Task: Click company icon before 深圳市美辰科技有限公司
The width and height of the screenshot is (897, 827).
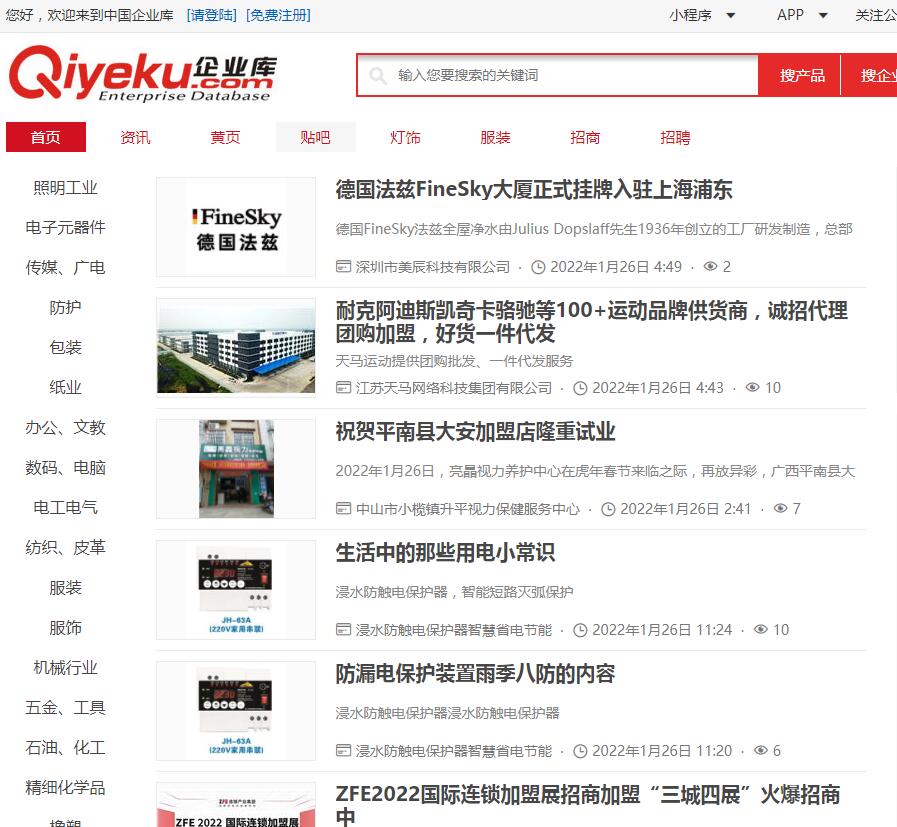Action: point(343,267)
